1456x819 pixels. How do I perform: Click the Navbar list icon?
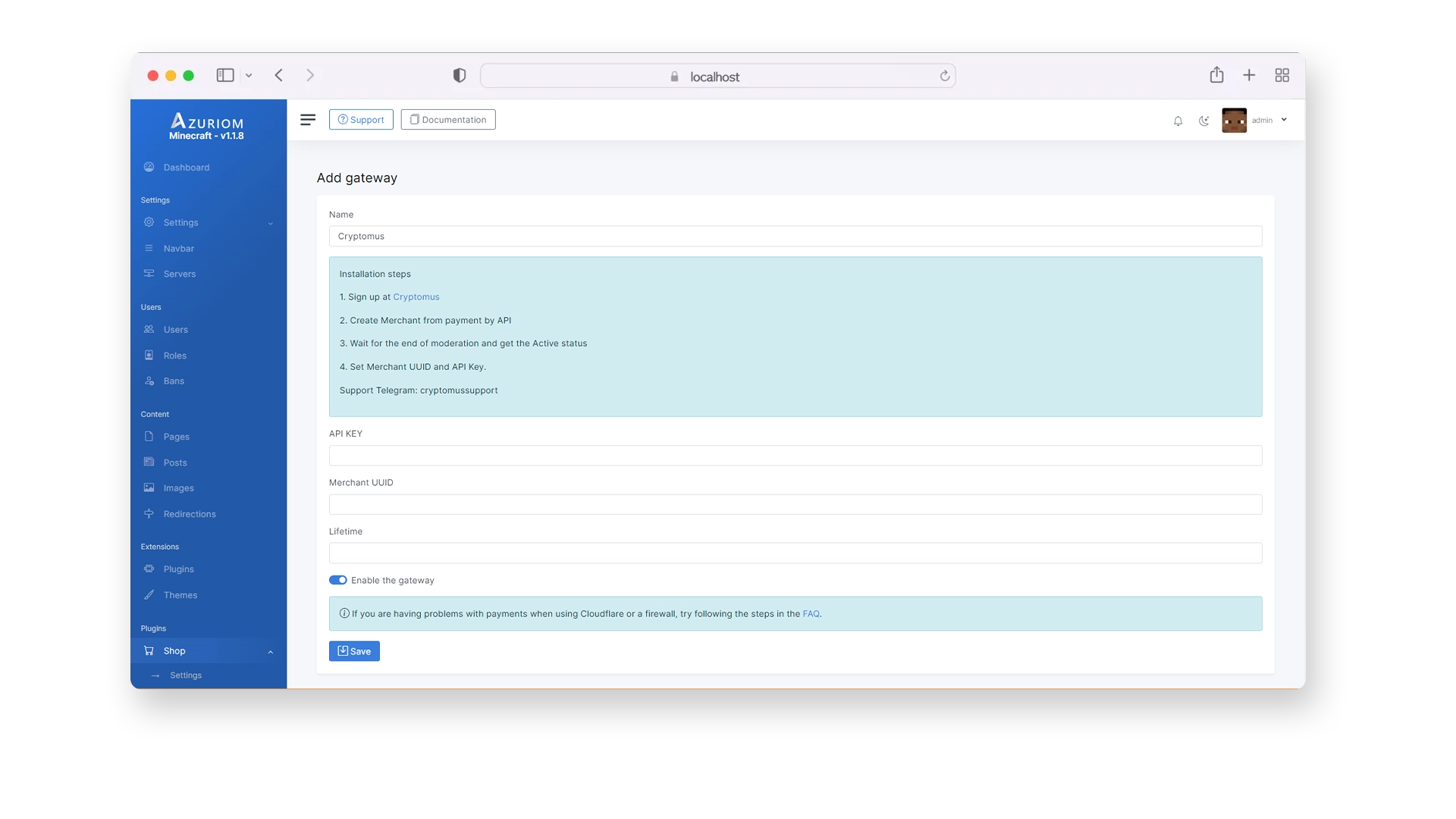point(149,248)
